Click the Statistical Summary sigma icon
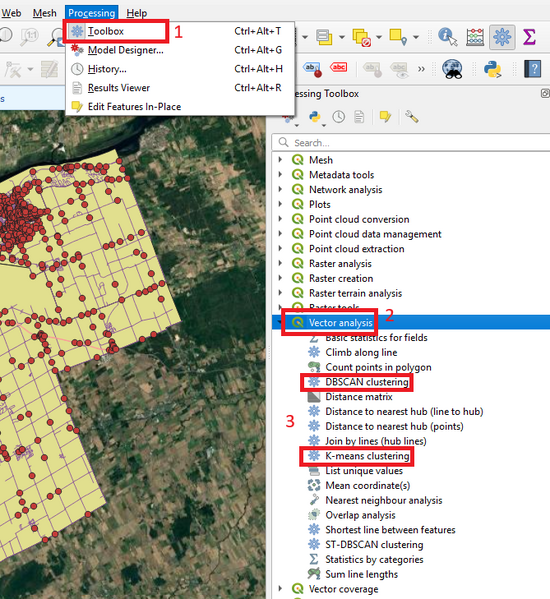The width and height of the screenshot is (550, 599). point(529,37)
